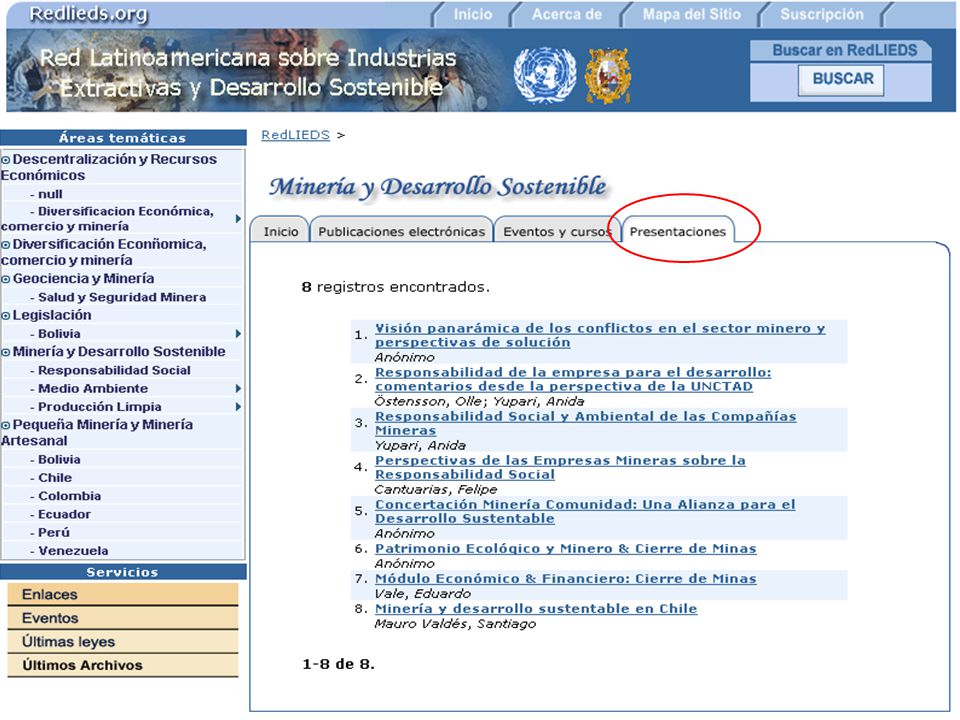Select Venezuela in the sidebar
Viewport: 960px width, 720px height.
[x=73, y=551]
